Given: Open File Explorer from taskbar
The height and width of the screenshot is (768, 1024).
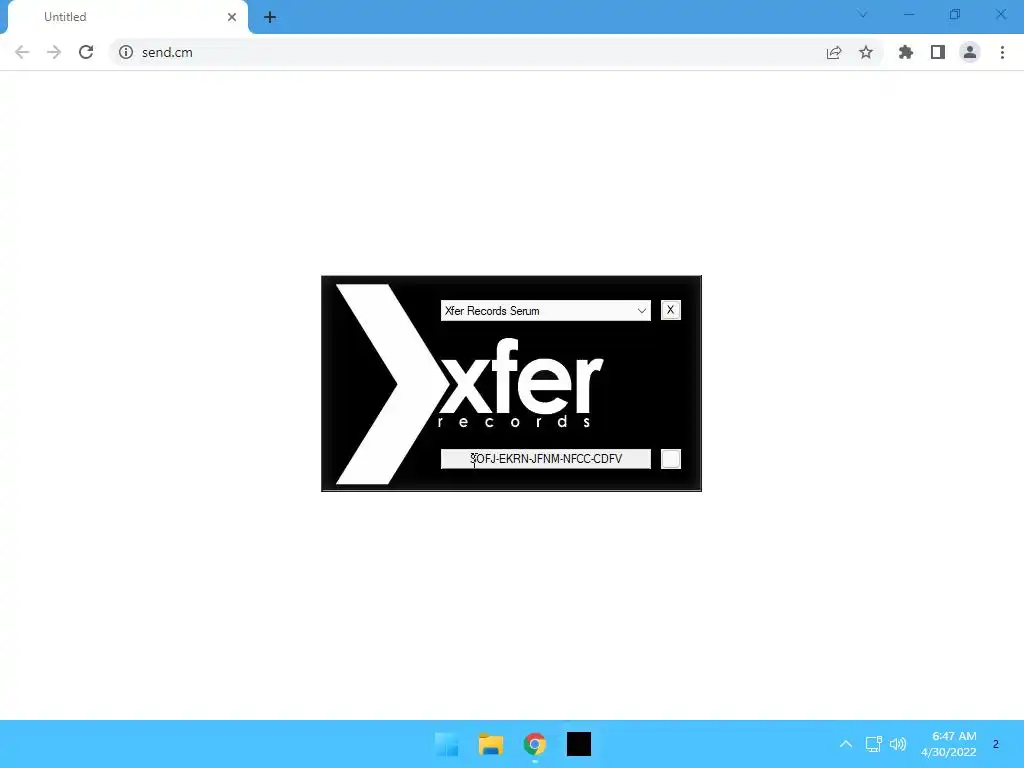Looking at the screenshot, I should [x=490, y=744].
